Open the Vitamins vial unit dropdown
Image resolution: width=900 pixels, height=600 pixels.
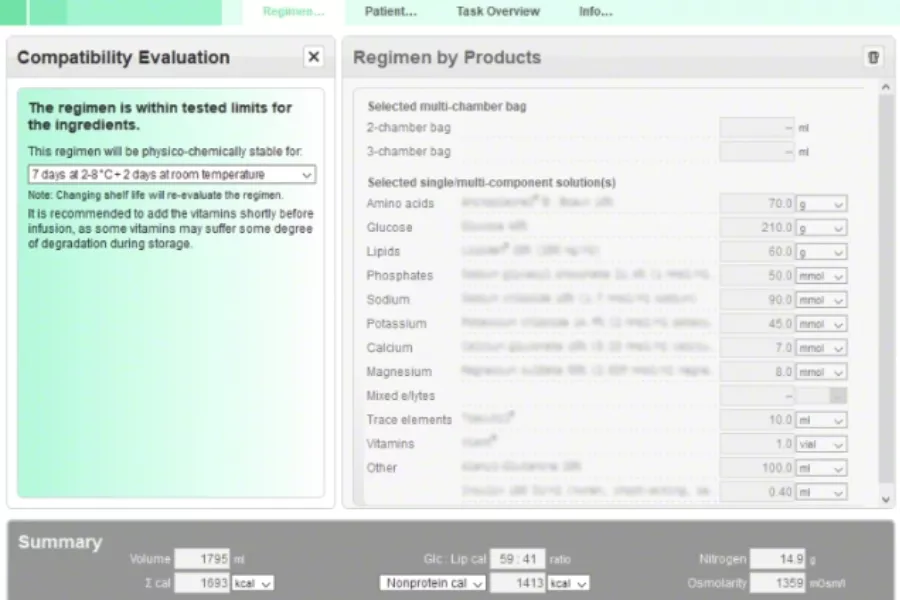tap(820, 444)
